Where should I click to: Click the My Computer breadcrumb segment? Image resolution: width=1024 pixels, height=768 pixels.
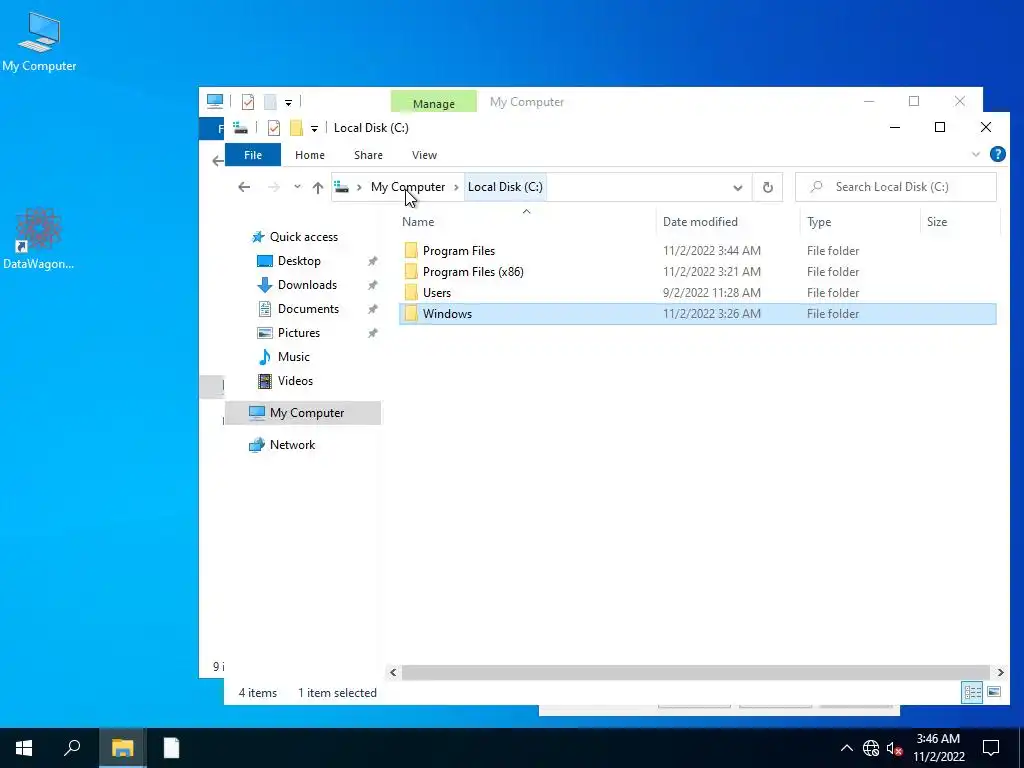click(x=408, y=187)
